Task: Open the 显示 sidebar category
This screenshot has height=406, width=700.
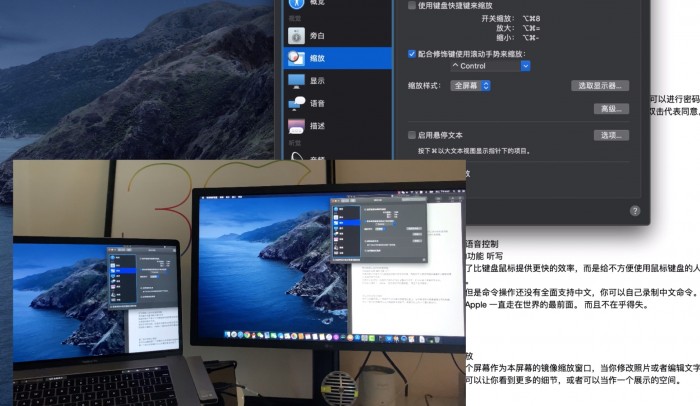Action: [x=338, y=81]
